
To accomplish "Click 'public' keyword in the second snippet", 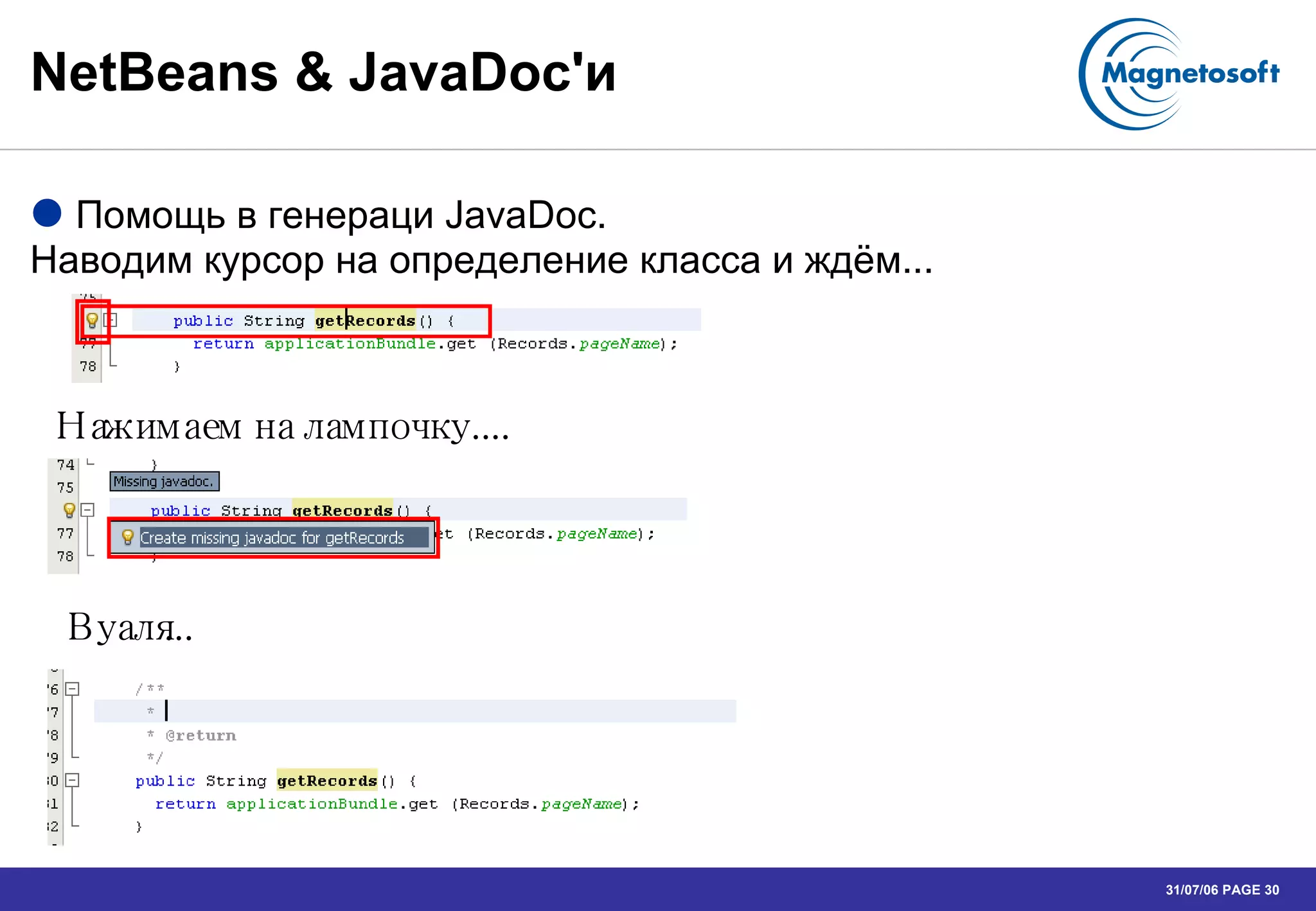I will (181, 511).
